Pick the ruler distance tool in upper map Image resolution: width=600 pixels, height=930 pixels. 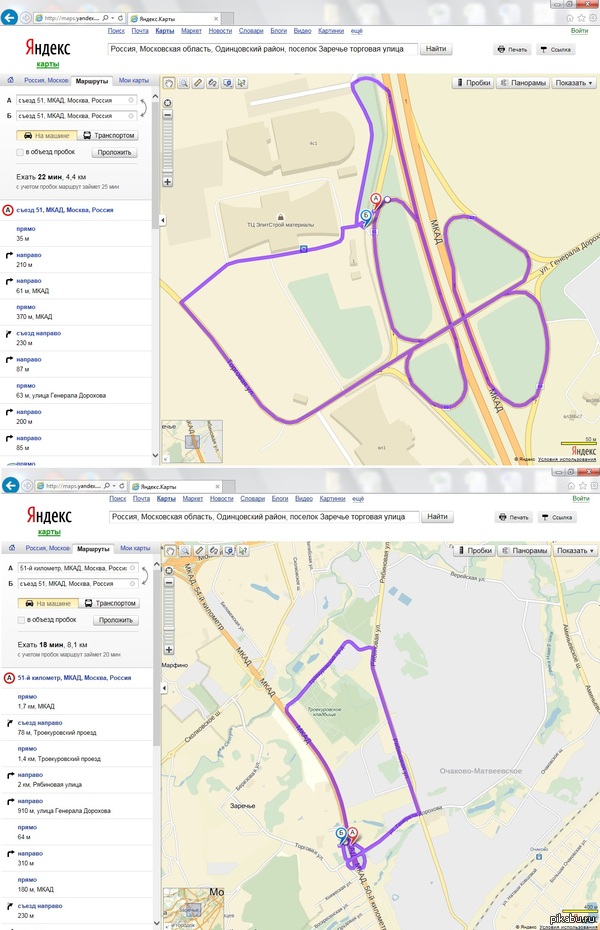(x=198, y=84)
